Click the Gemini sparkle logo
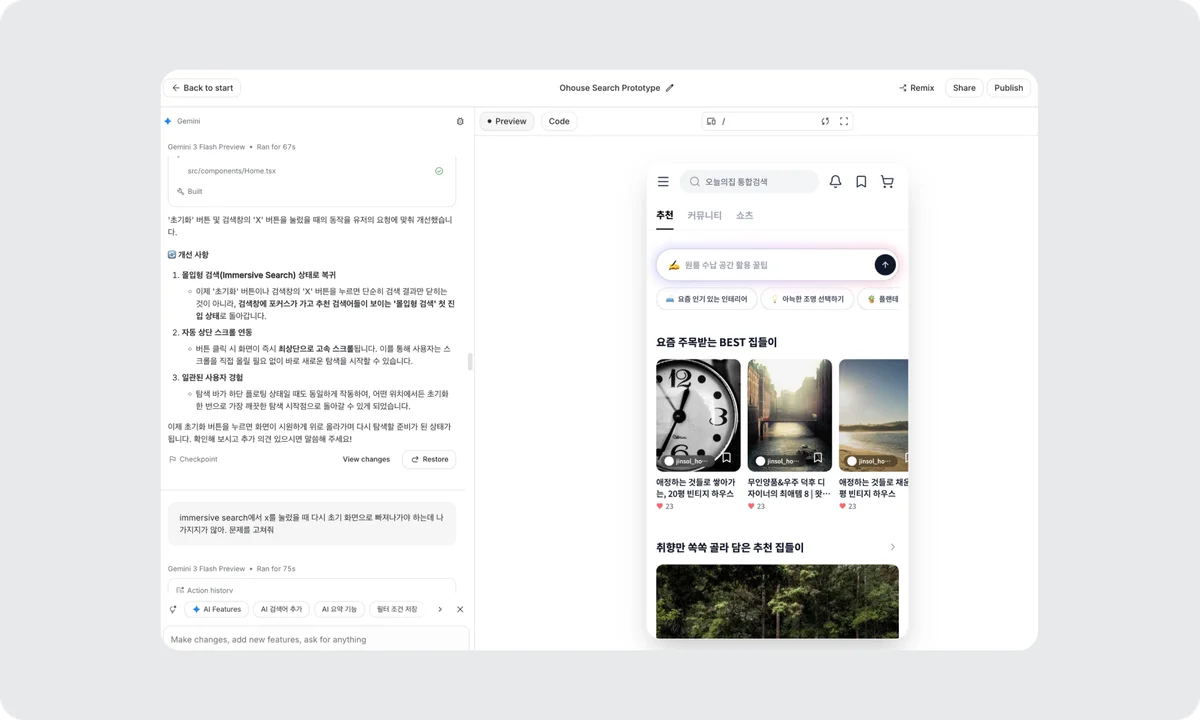The height and width of the screenshot is (720, 1200). (x=168, y=121)
